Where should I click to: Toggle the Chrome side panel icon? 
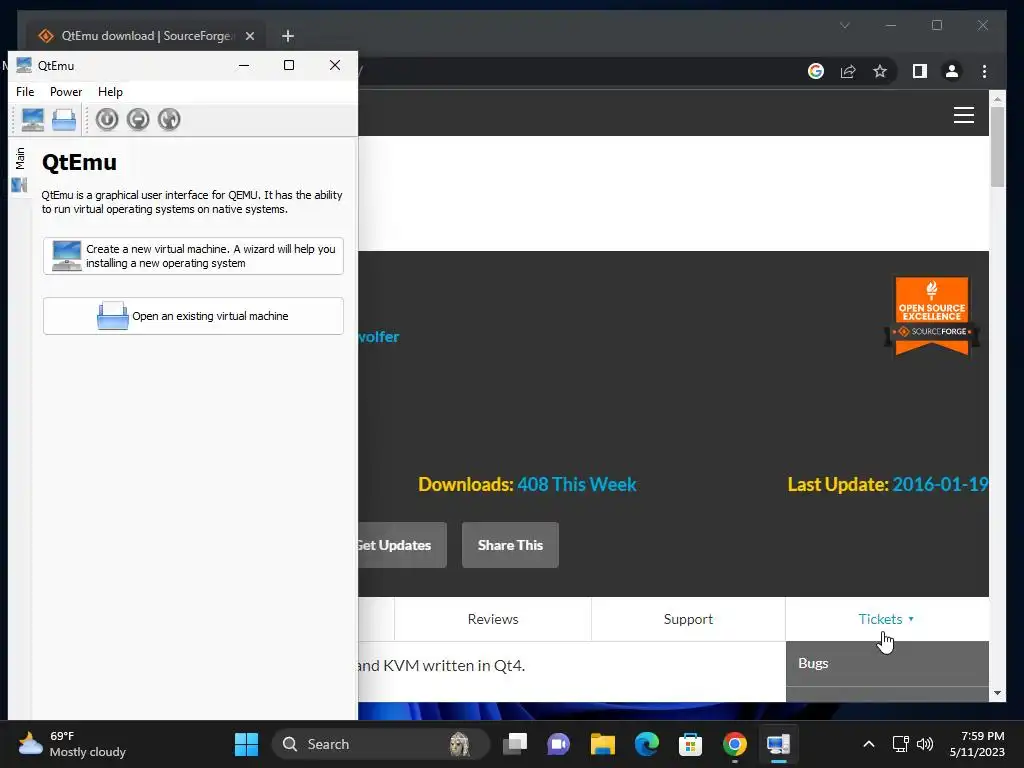[920, 71]
